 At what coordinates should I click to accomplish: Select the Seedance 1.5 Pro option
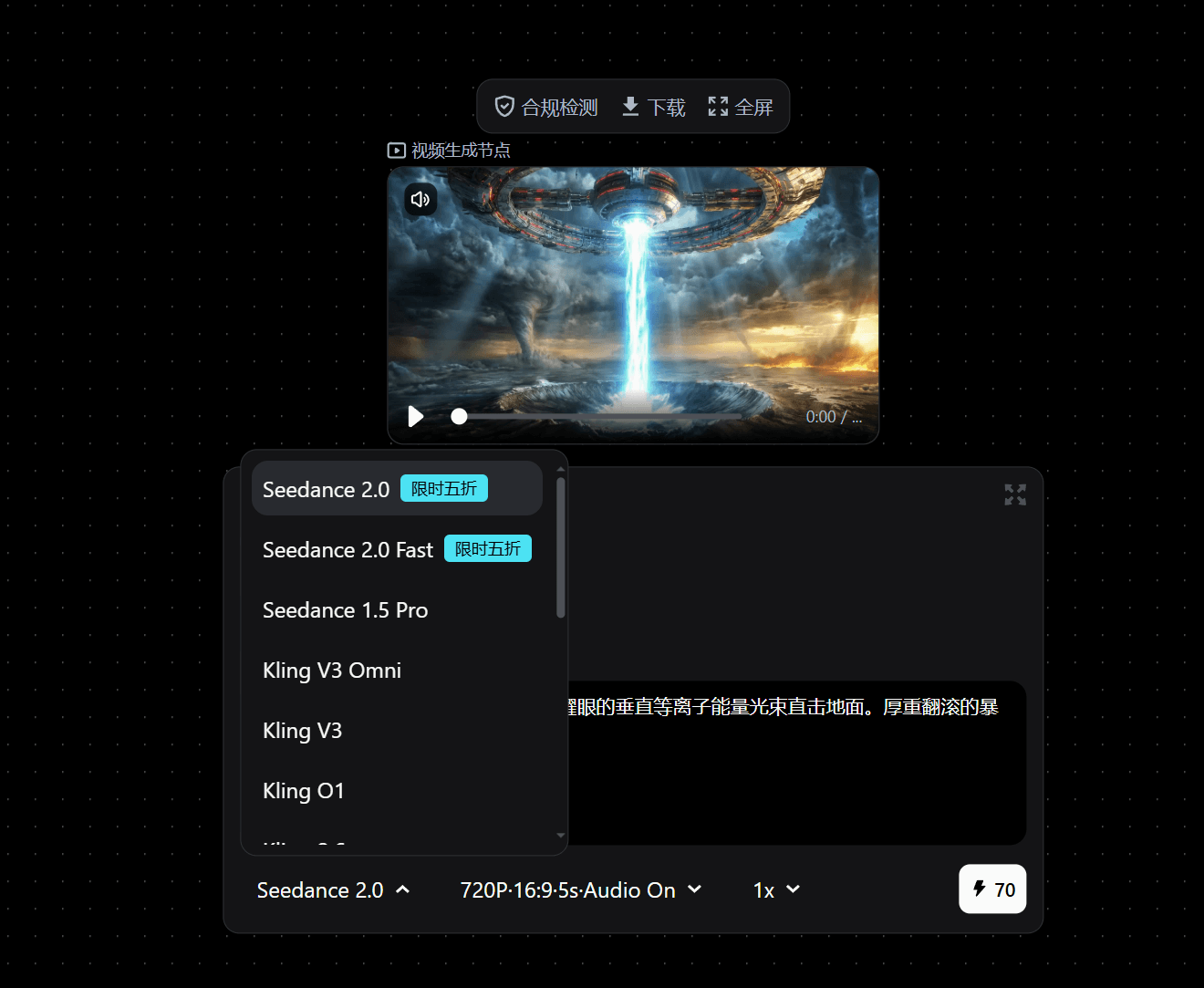coord(345,610)
